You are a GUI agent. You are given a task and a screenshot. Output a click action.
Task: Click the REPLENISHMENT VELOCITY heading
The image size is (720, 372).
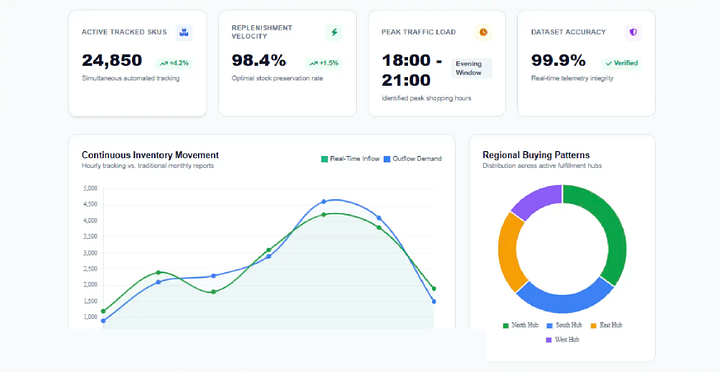click(x=262, y=32)
